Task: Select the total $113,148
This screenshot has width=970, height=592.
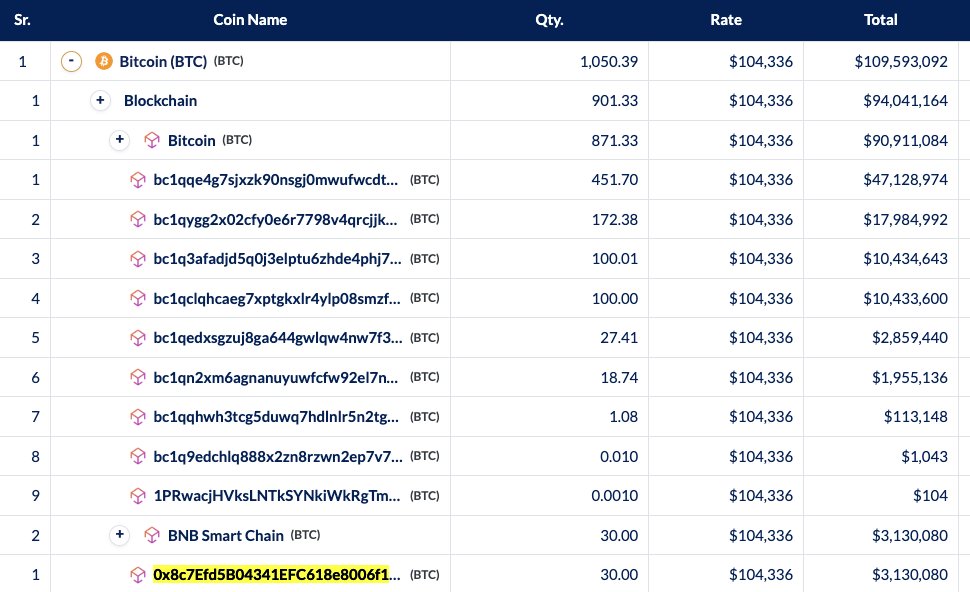Action: click(916, 417)
